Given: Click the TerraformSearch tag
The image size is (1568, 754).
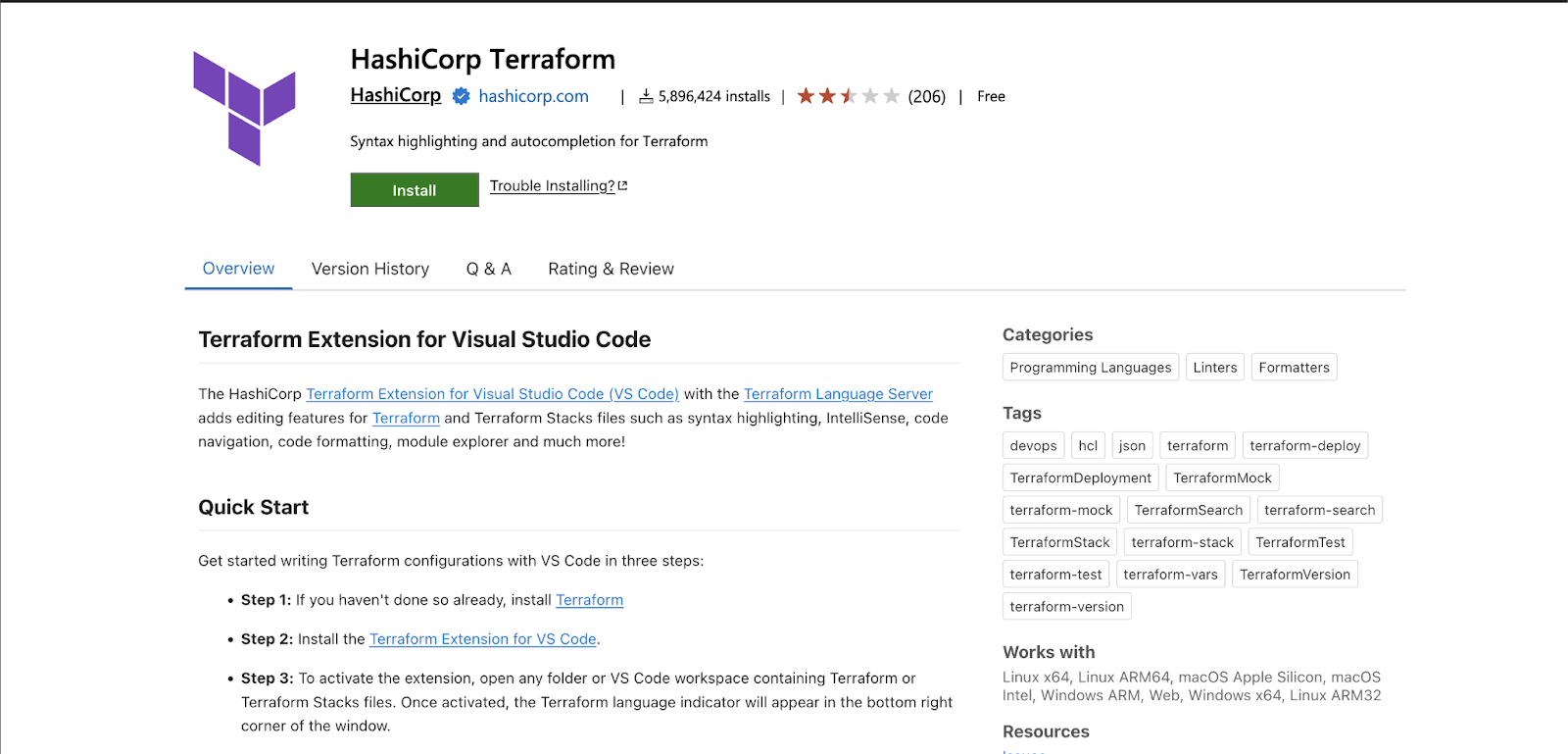Looking at the screenshot, I should coord(1189,511).
